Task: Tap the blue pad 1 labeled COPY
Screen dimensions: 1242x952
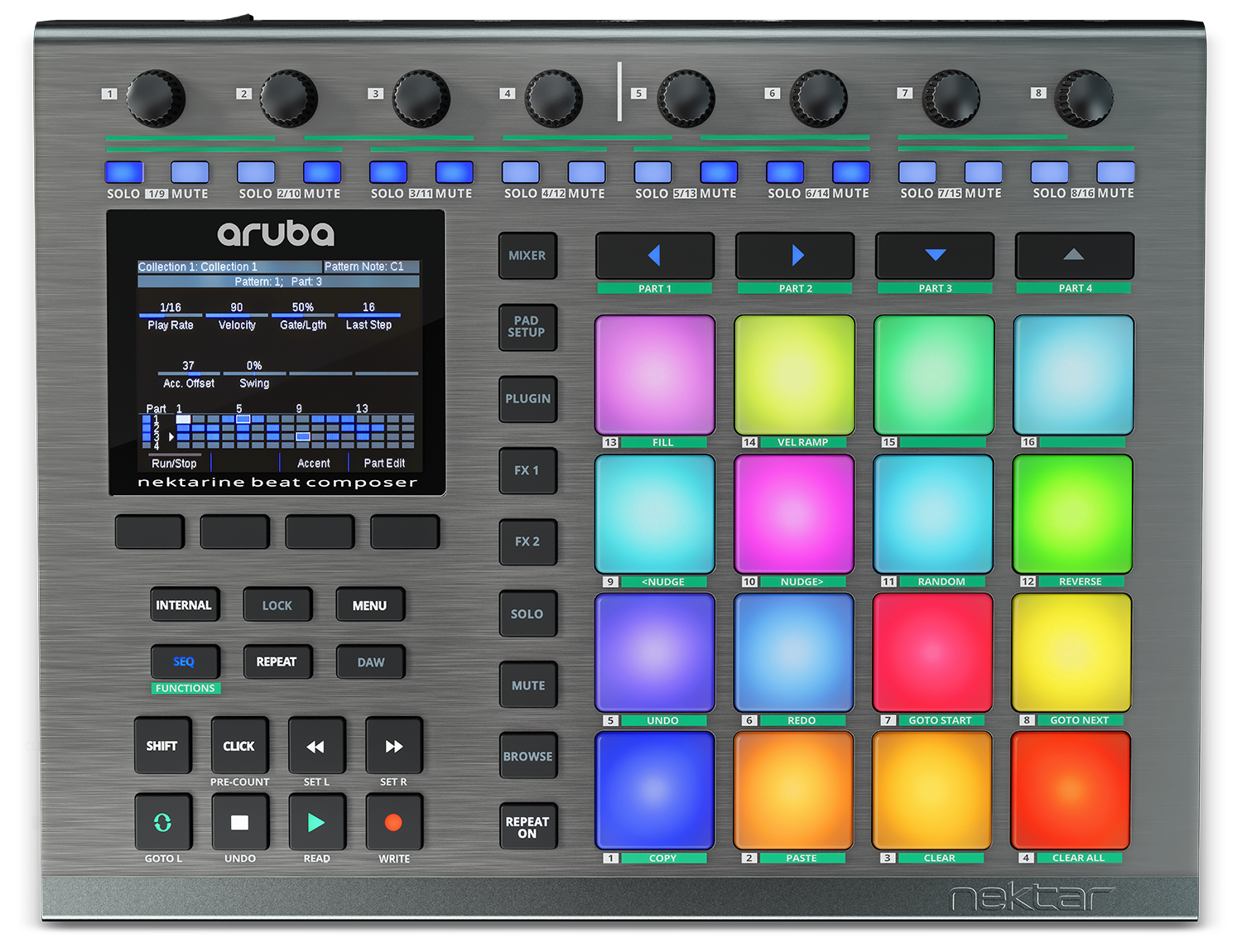Action: point(655,791)
